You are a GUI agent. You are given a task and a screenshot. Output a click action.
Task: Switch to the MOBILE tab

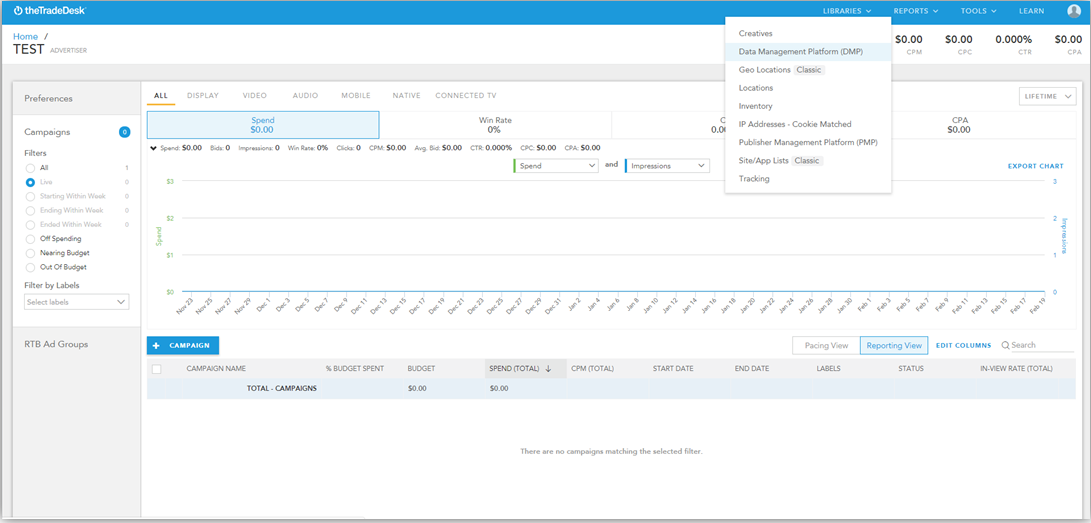356,96
